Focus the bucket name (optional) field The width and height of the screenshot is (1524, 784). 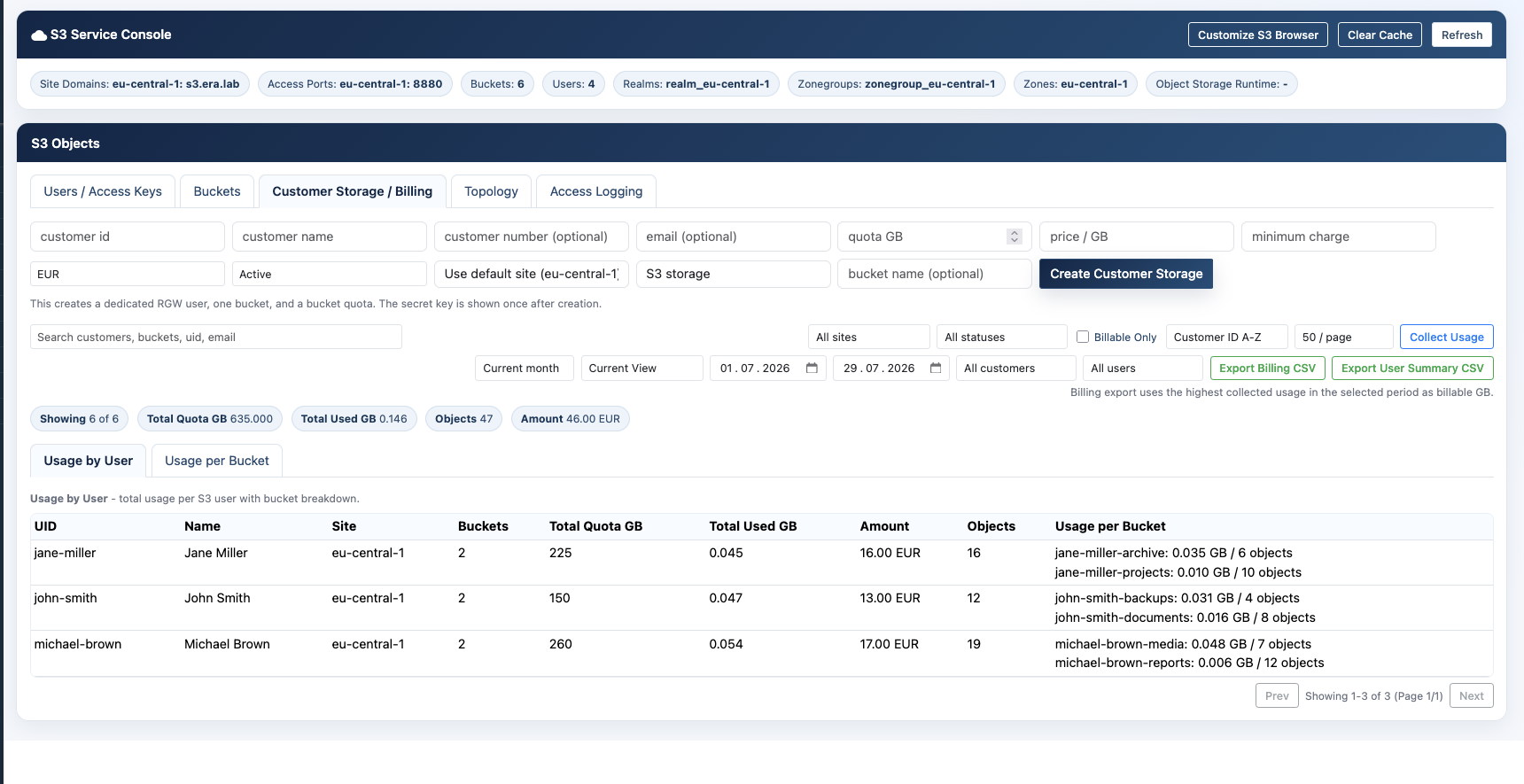point(935,274)
